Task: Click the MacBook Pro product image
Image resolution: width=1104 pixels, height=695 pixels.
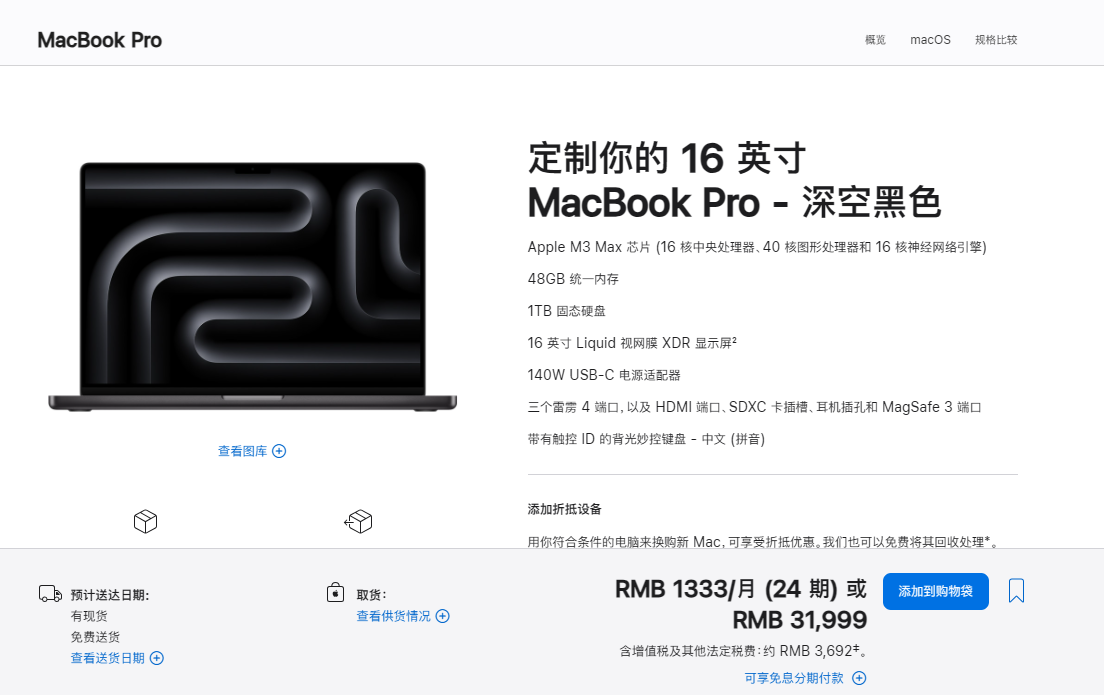Action: click(253, 287)
